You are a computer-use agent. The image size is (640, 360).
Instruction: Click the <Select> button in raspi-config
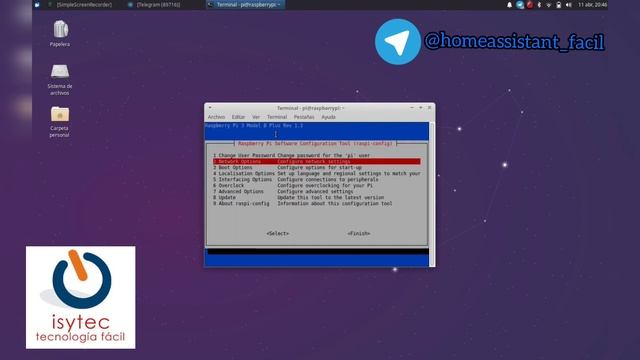tap(278, 233)
